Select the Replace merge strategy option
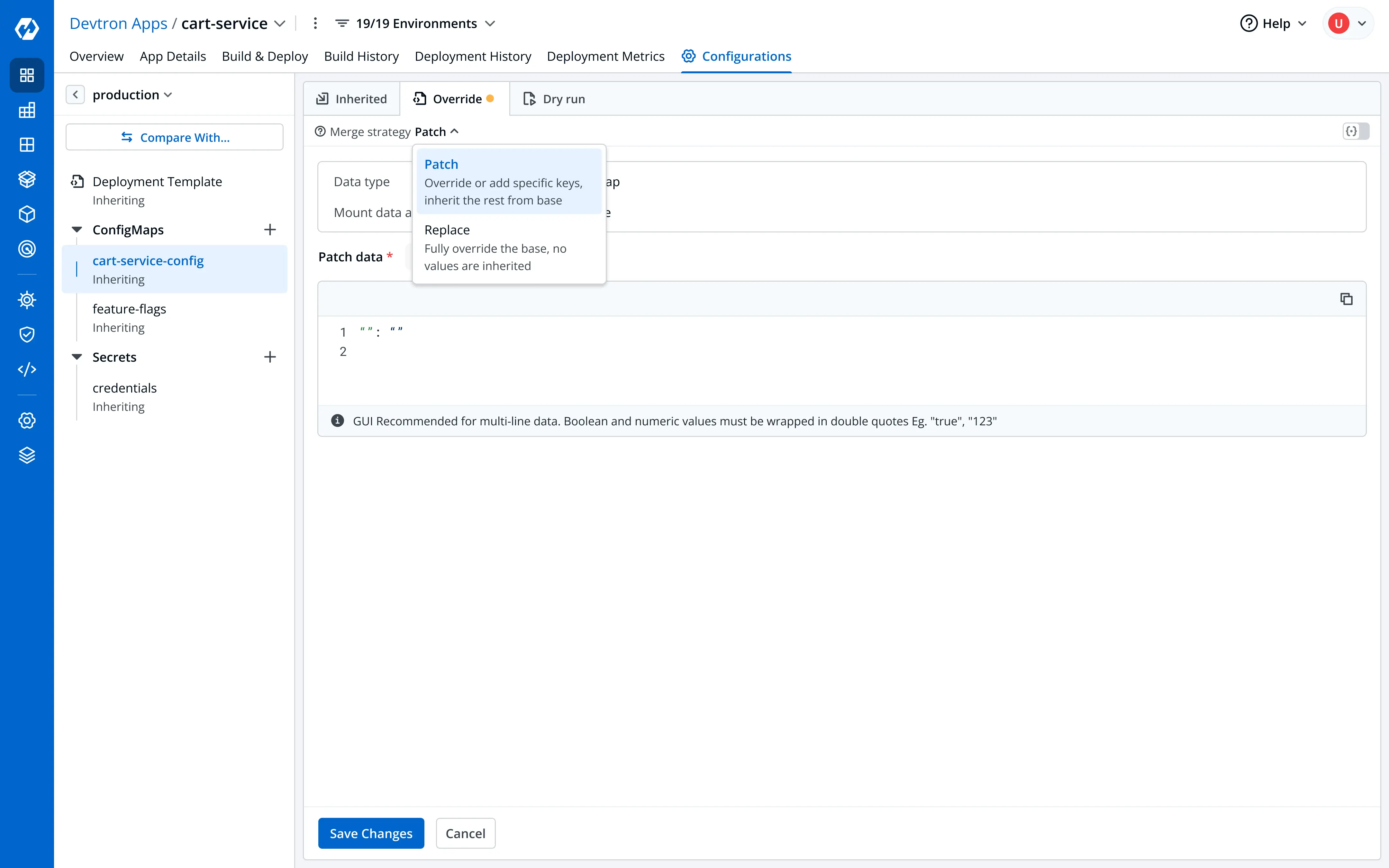Screen dimensions: 1389x868 tap(509, 248)
